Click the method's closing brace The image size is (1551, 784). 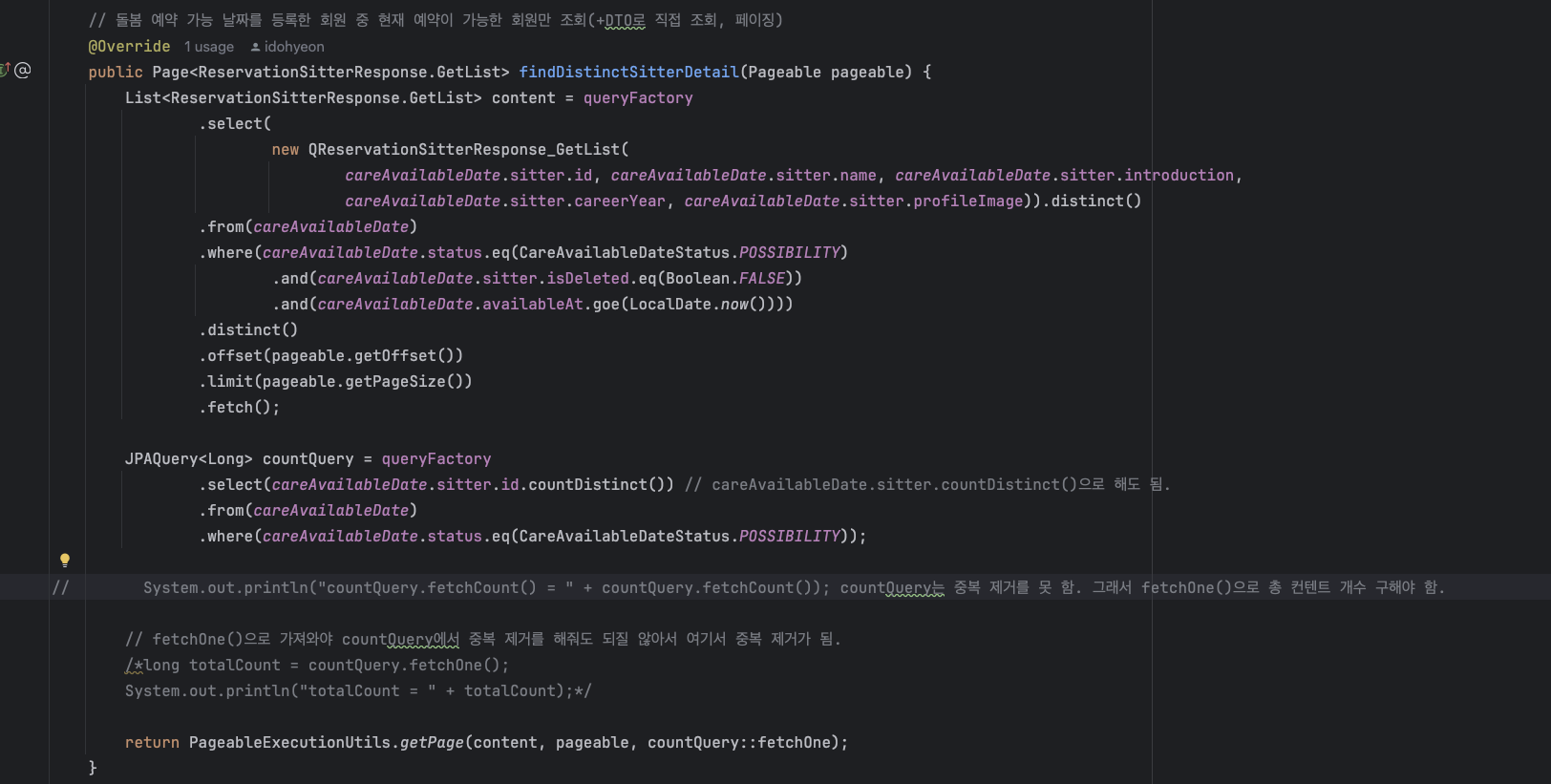point(93,768)
